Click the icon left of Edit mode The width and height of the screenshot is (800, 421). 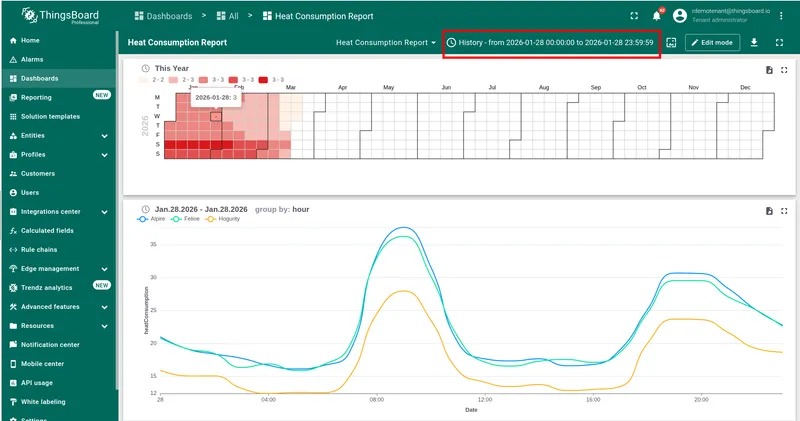pyautogui.click(x=671, y=43)
